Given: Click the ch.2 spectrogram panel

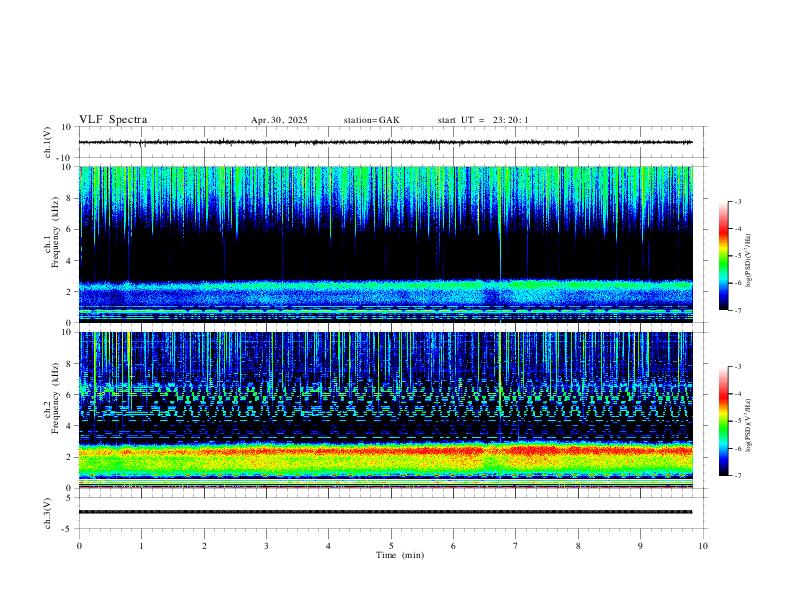Looking at the screenshot, I should click(x=385, y=410).
